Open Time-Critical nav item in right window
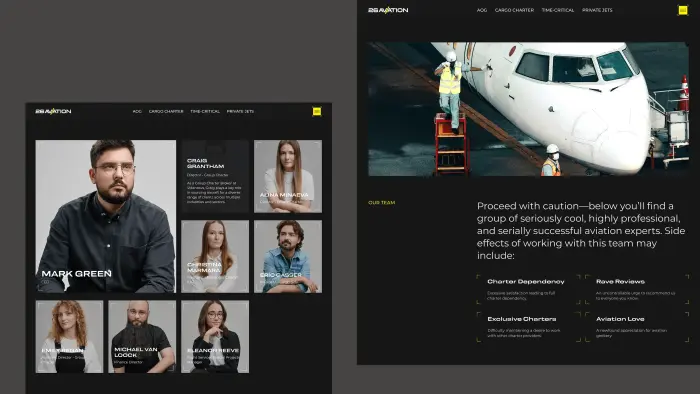The height and width of the screenshot is (394, 700). pos(558,10)
